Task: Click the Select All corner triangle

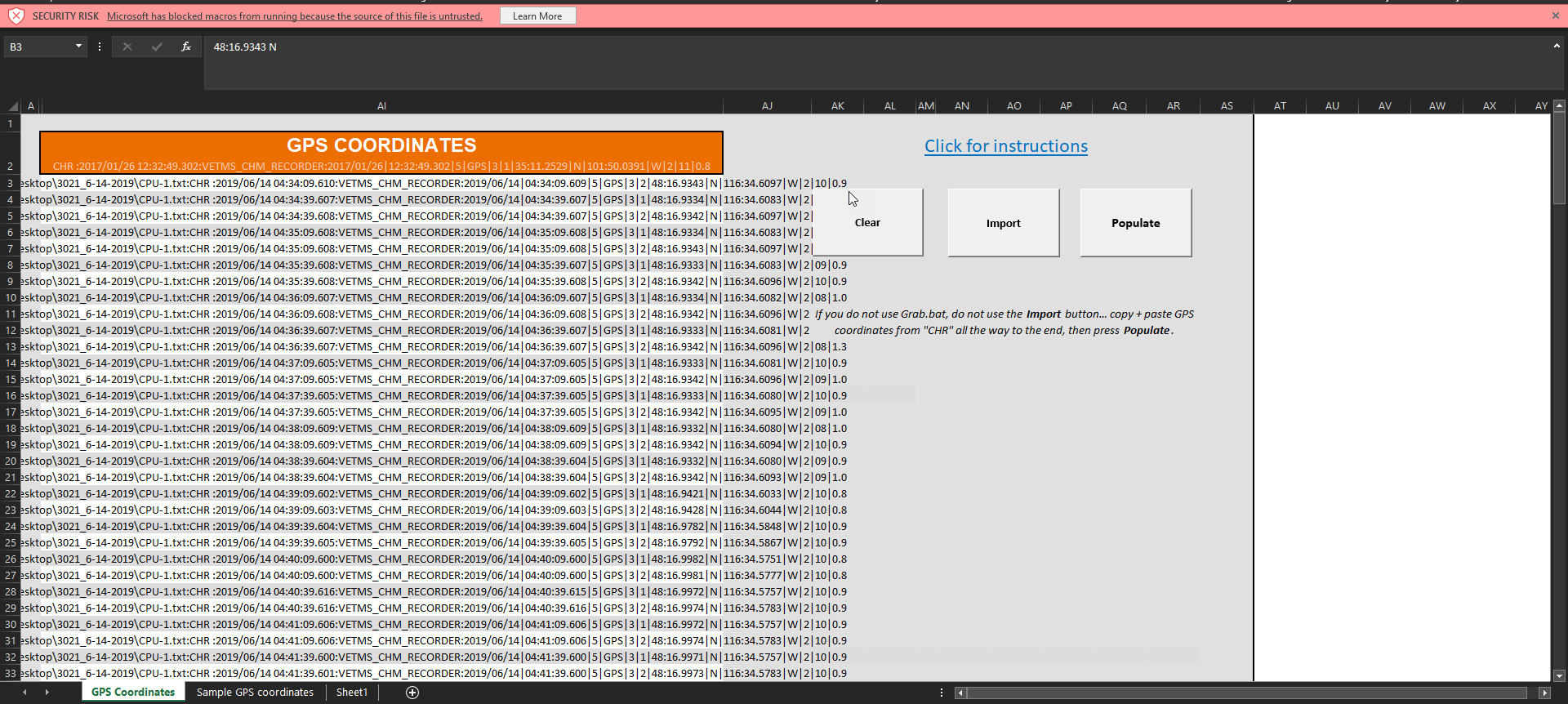Action: [13, 106]
